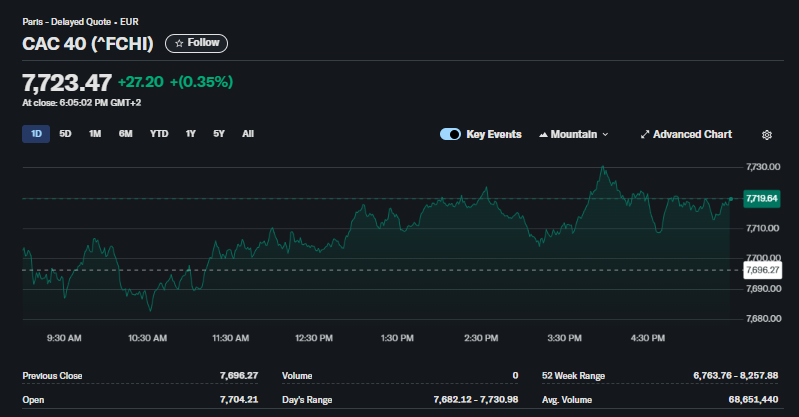
Task: Open chart settings gear icon
Action: 766,135
